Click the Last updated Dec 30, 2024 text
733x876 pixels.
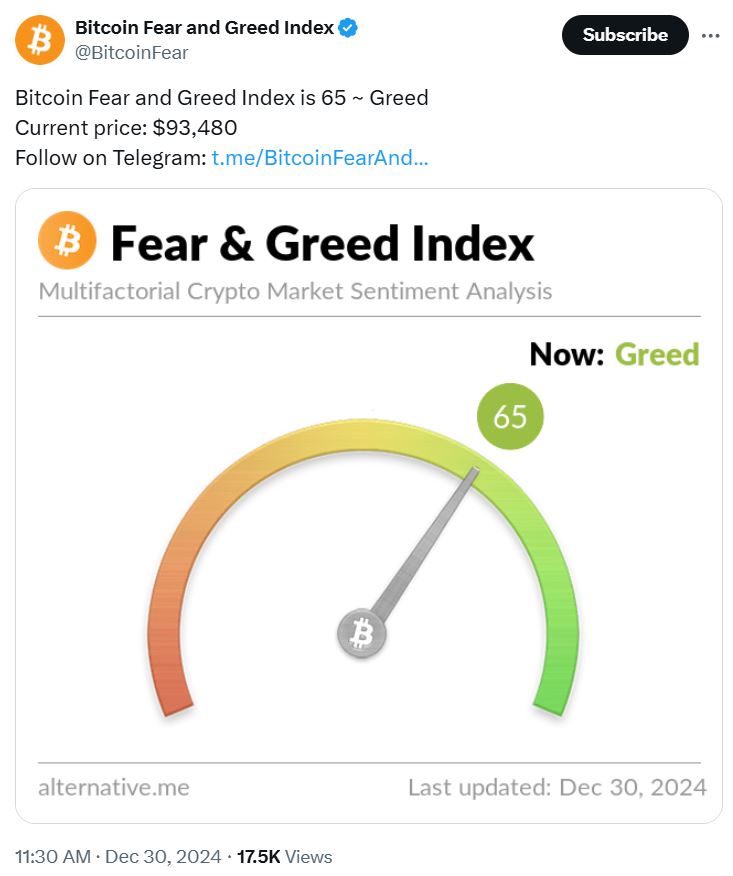(x=558, y=787)
